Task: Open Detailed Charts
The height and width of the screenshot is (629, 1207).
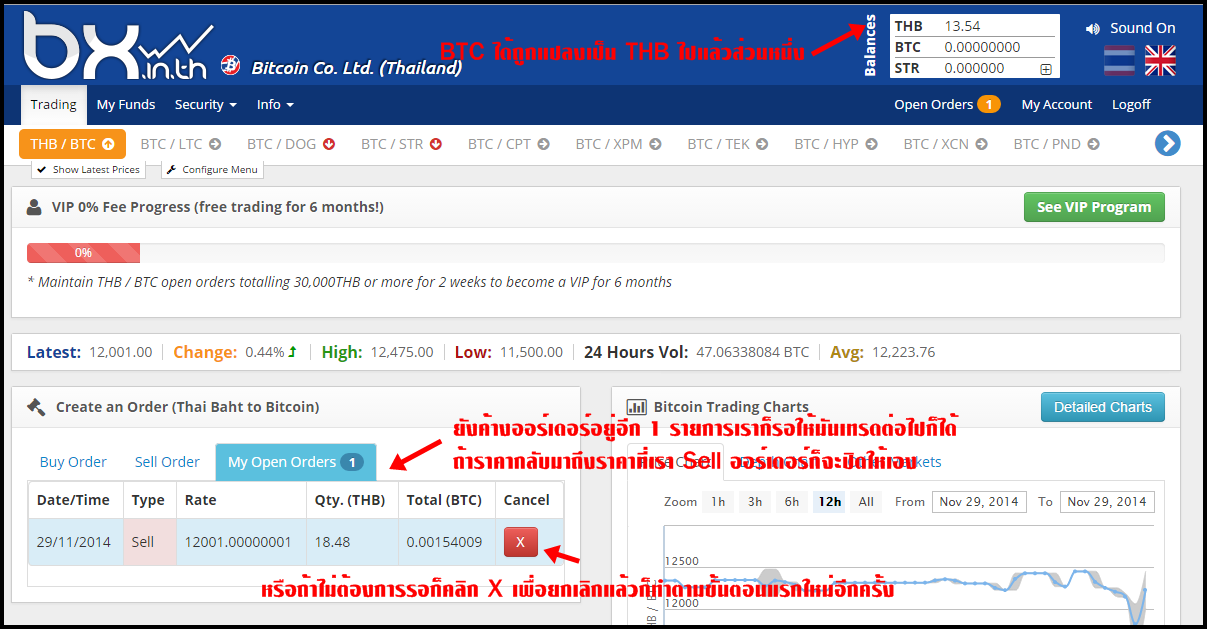Action: point(1102,407)
